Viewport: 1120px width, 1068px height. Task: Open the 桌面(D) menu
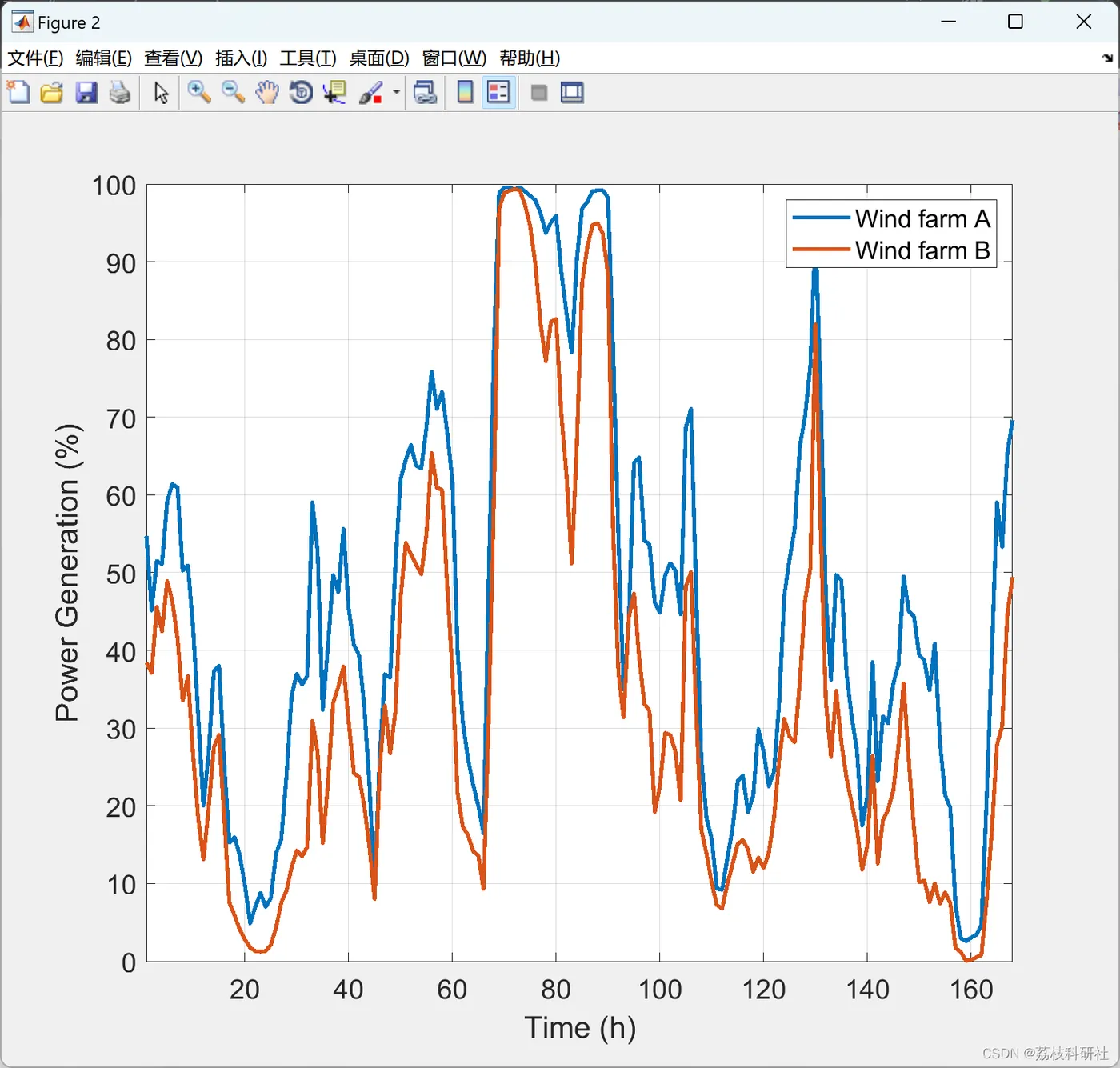pyautogui.click(x=379, y=58)
